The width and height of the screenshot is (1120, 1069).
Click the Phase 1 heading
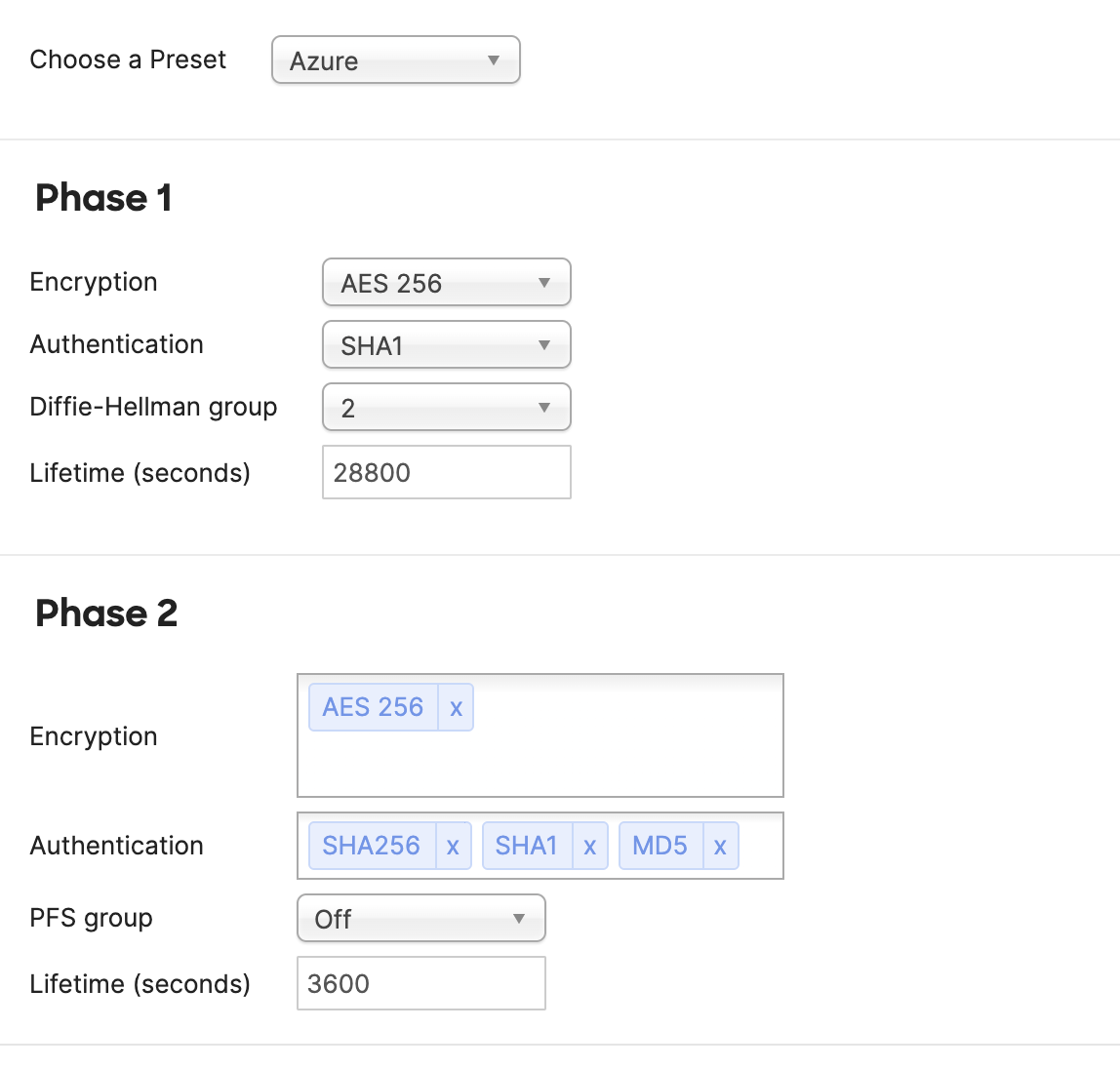pyautogui.click(x=103, y=198)
